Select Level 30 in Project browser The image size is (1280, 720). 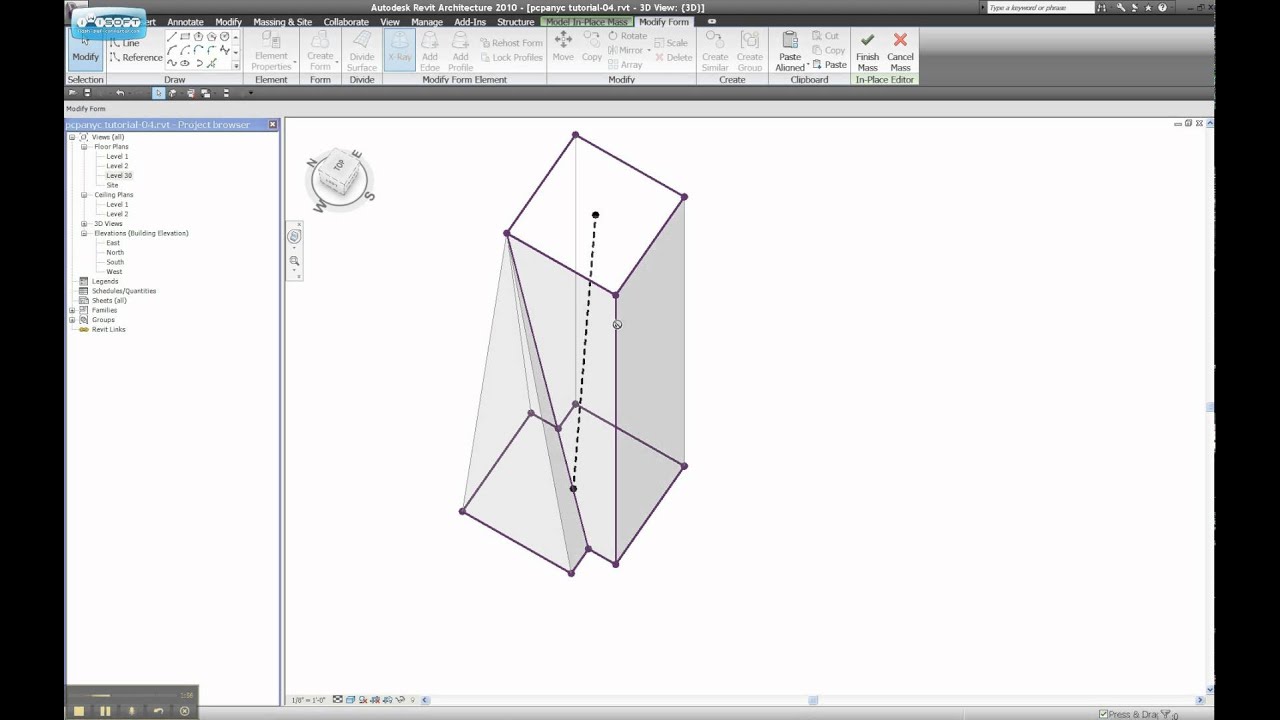pyautogui.click(x=119, y=175)
